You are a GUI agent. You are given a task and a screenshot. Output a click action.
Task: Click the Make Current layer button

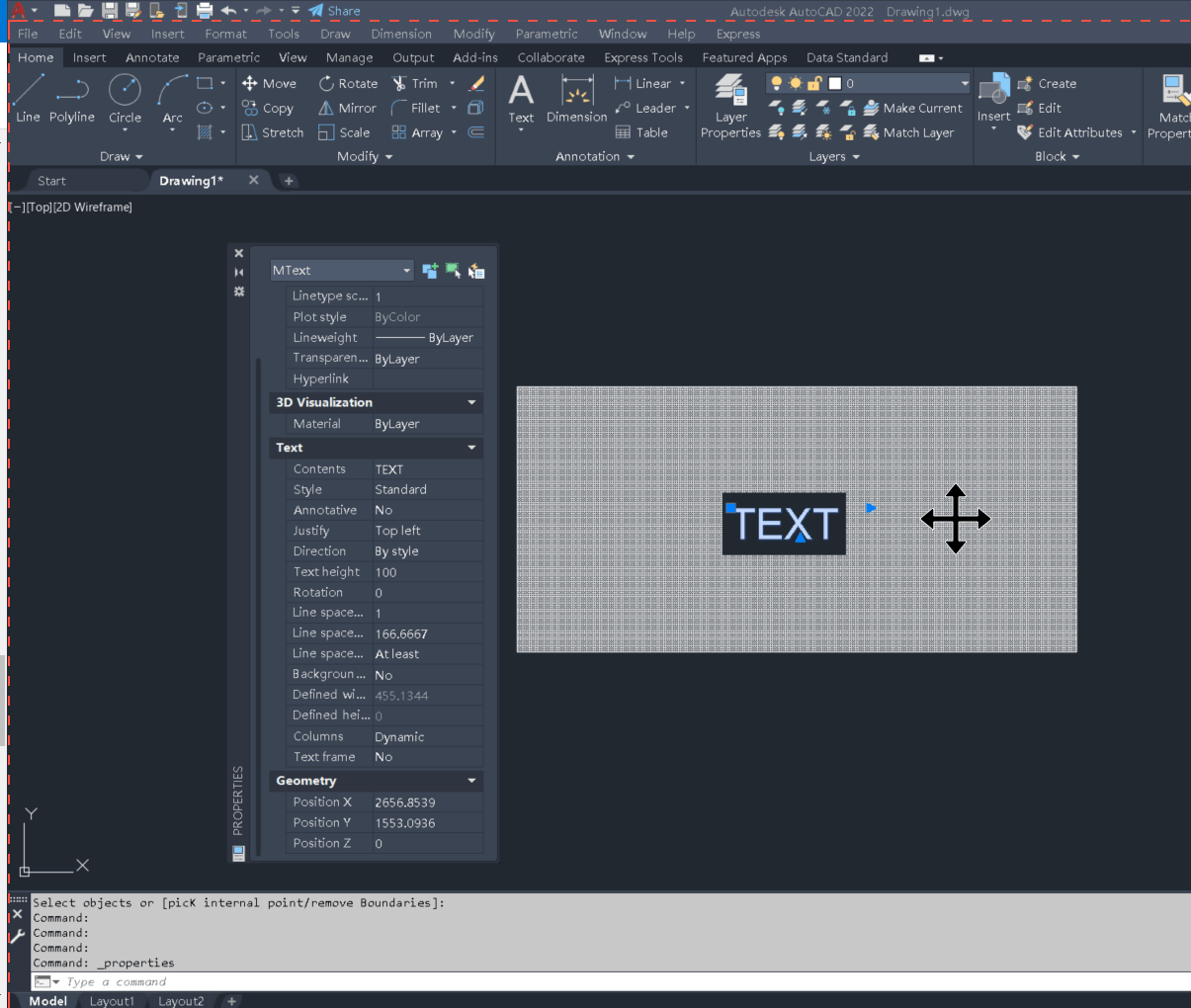[912, 109]
